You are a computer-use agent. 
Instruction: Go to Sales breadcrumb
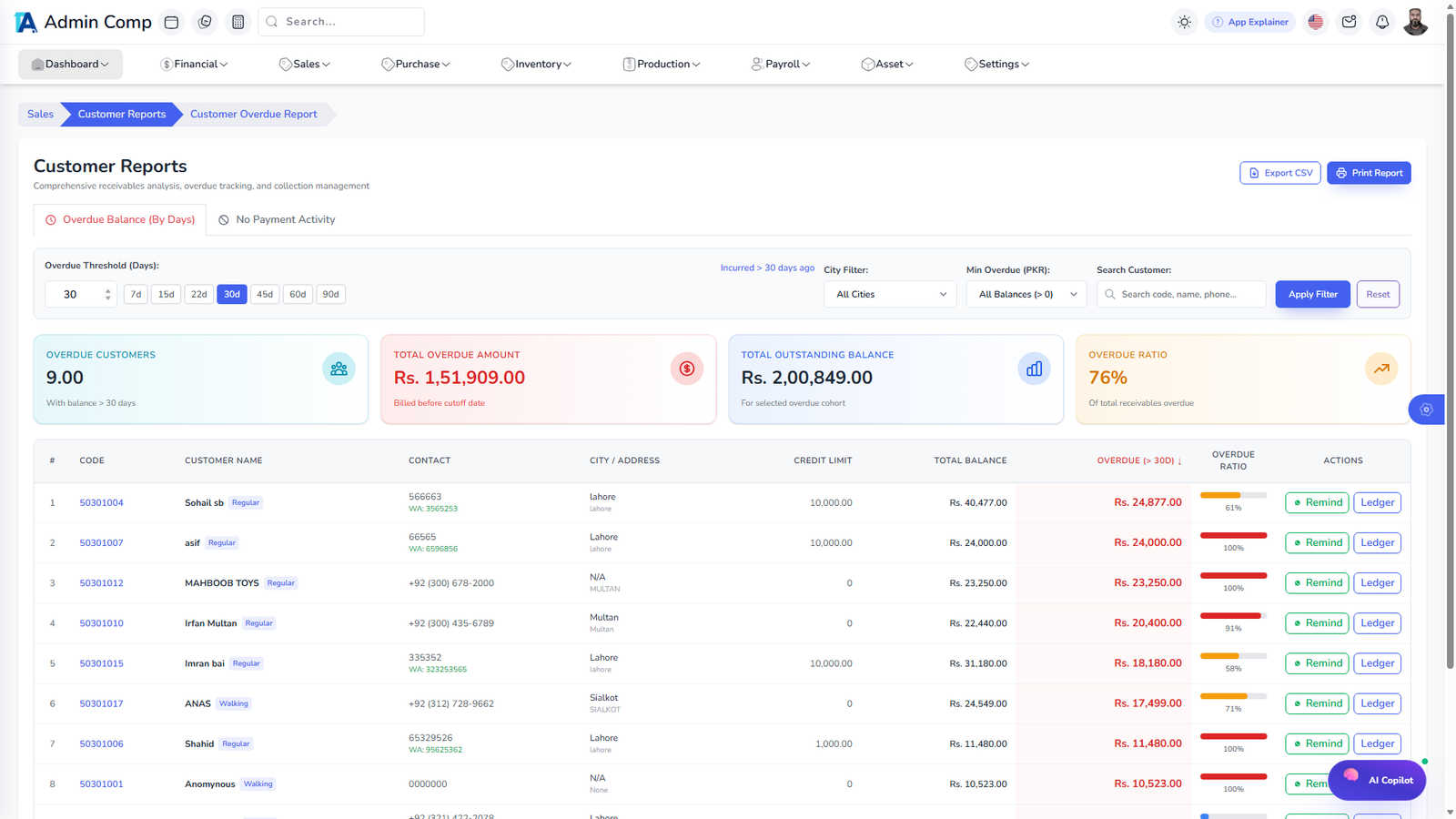point(40,114)
